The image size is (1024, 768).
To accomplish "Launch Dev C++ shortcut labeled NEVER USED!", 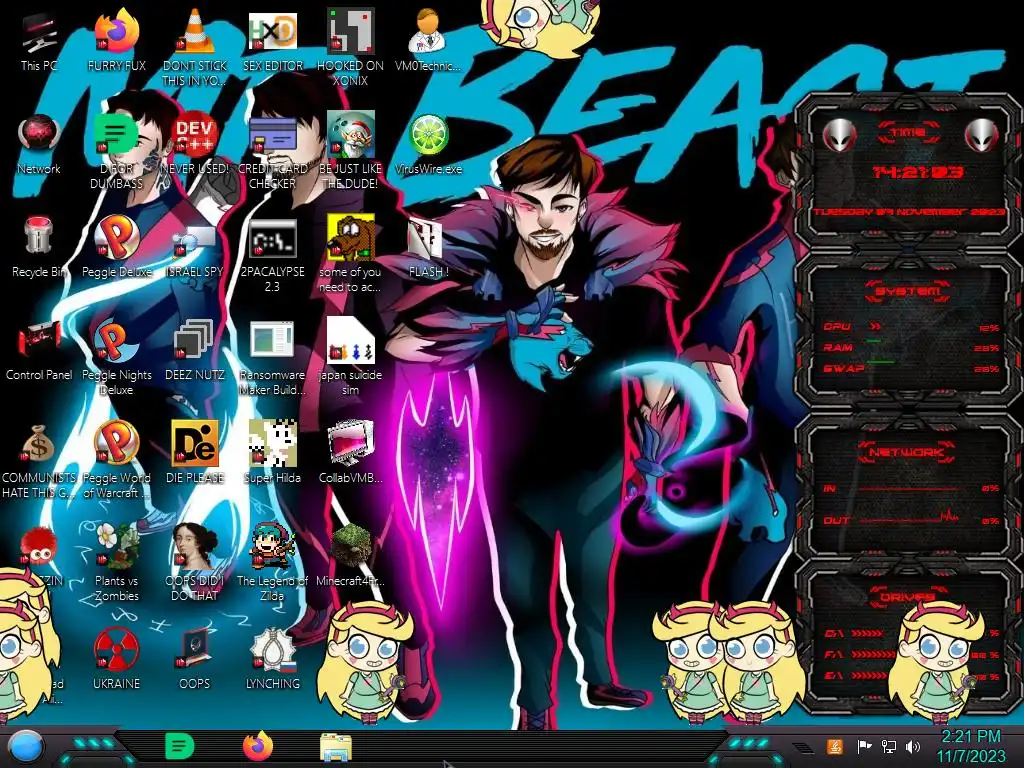I will point(195,136).
